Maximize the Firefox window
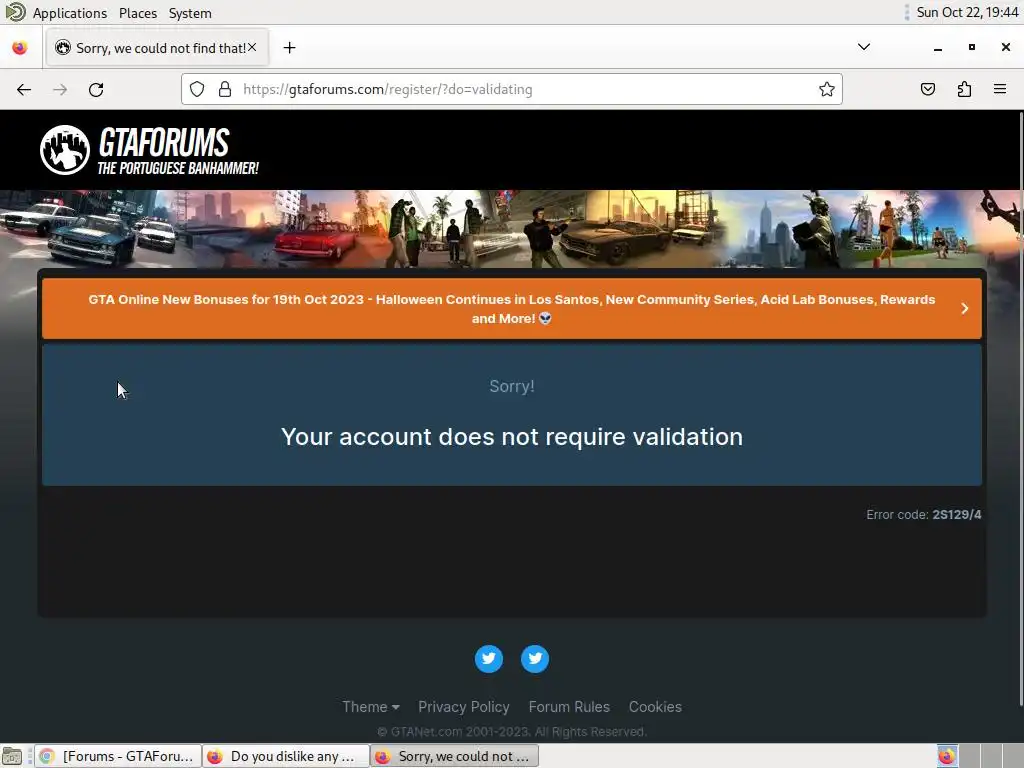 [972, 47]
